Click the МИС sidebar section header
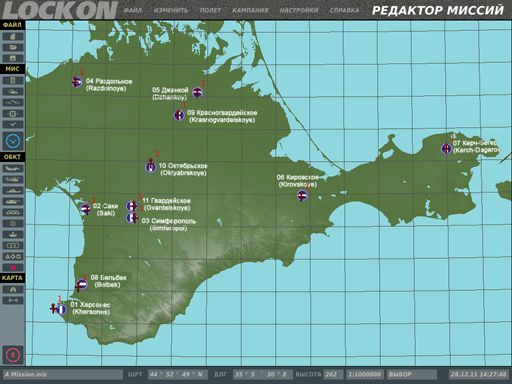 point(13,69)
